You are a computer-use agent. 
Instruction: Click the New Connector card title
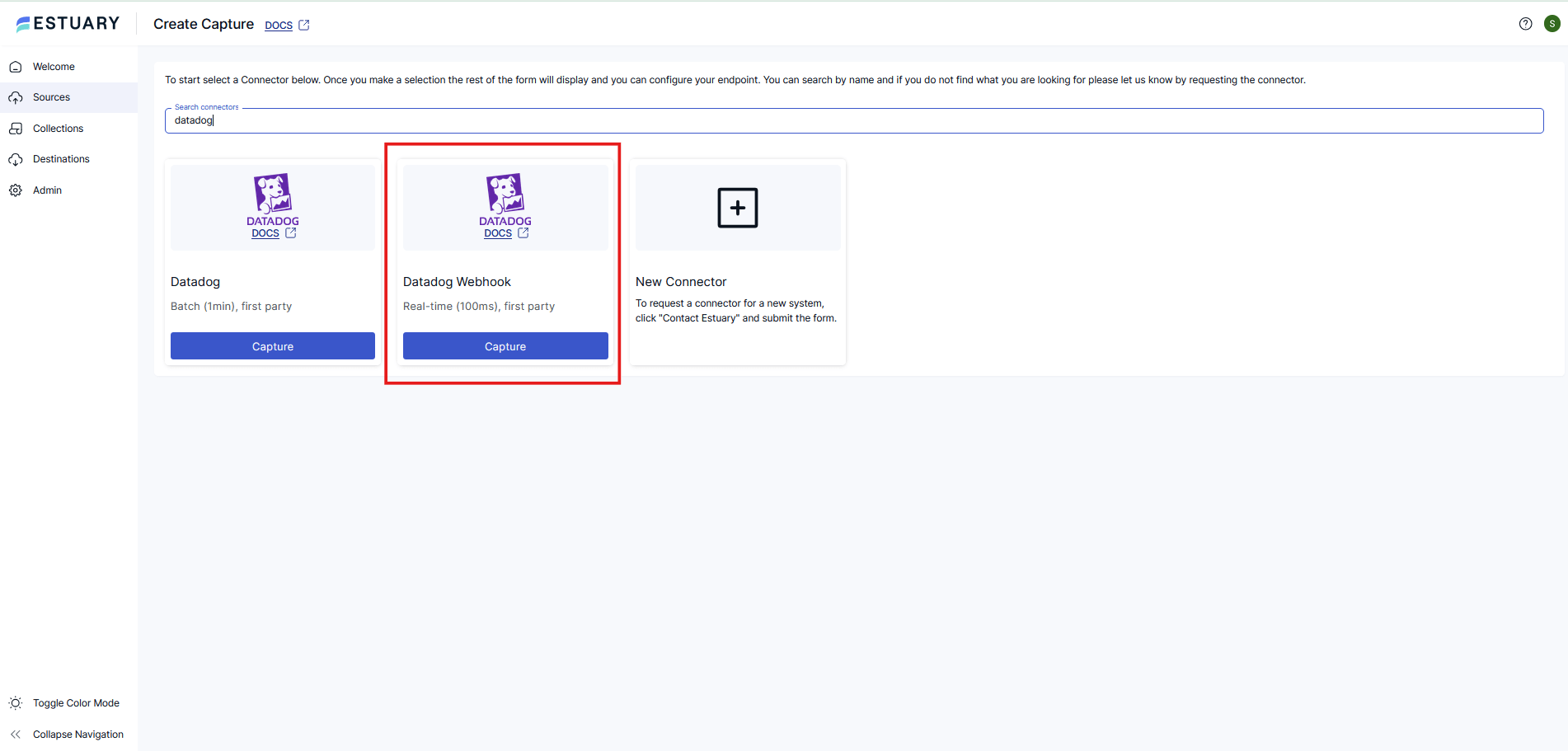tap(681, 282)
